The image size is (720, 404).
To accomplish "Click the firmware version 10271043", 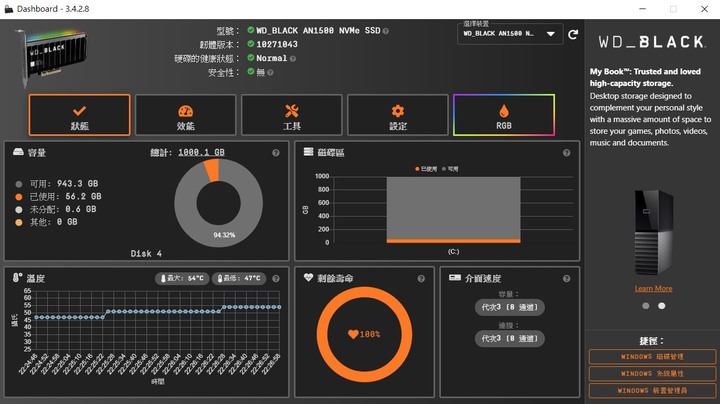I will coord(277,45).
